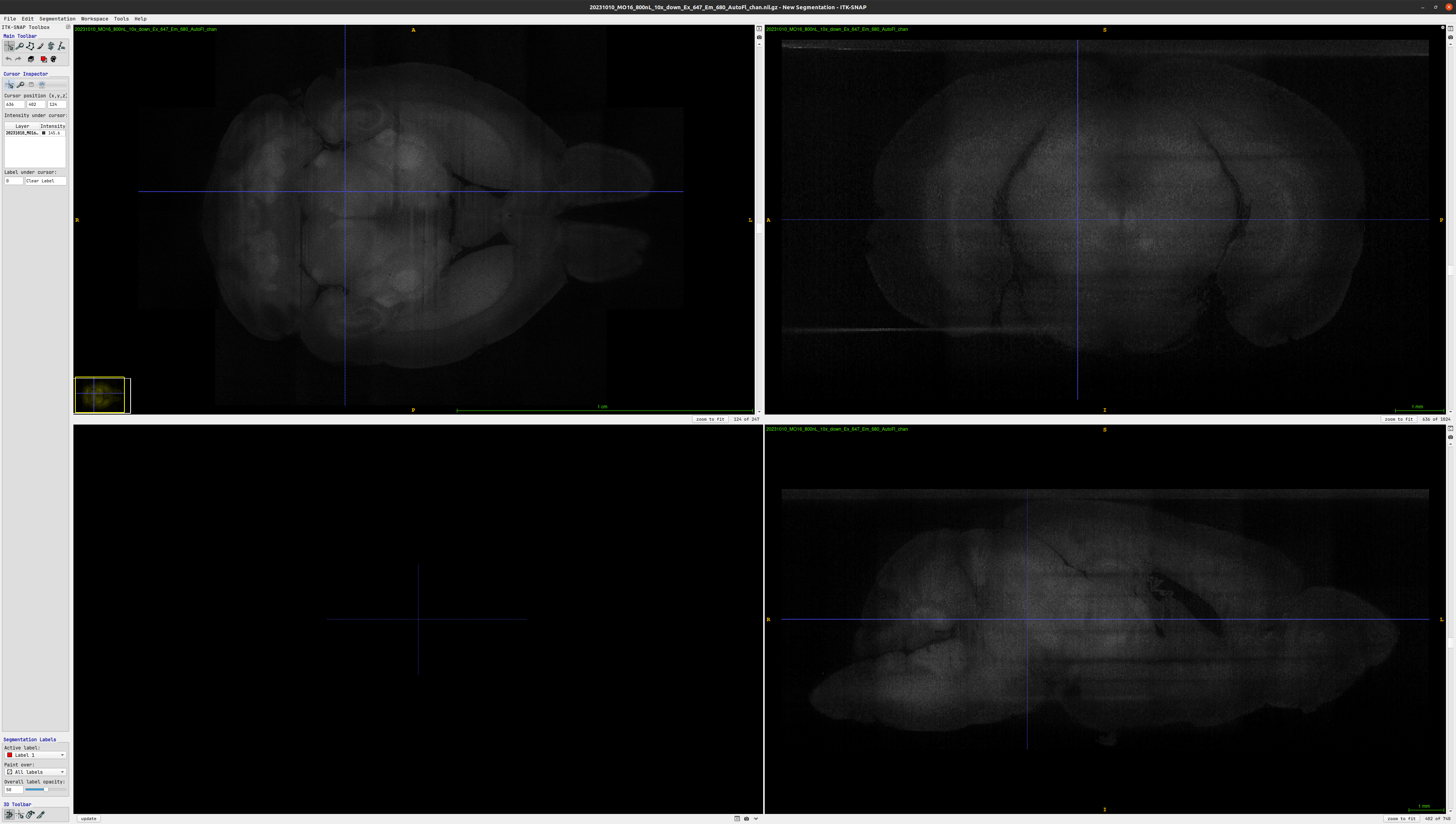Viewport: 1456px width, 824px height.
Task: Switch to Display Layout inspector page
Action: pos(31,85)
